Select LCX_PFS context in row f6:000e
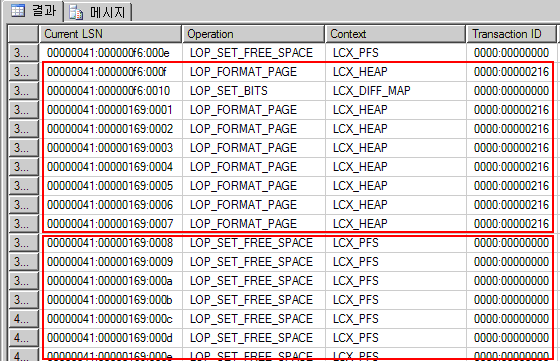Screen dimensions: 560x364 coord(396,53)
